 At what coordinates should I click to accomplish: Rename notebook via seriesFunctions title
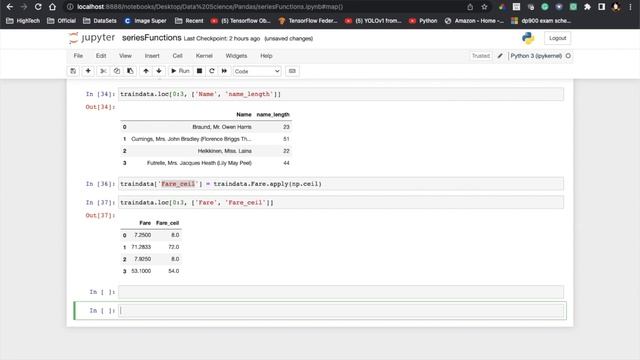152,38
